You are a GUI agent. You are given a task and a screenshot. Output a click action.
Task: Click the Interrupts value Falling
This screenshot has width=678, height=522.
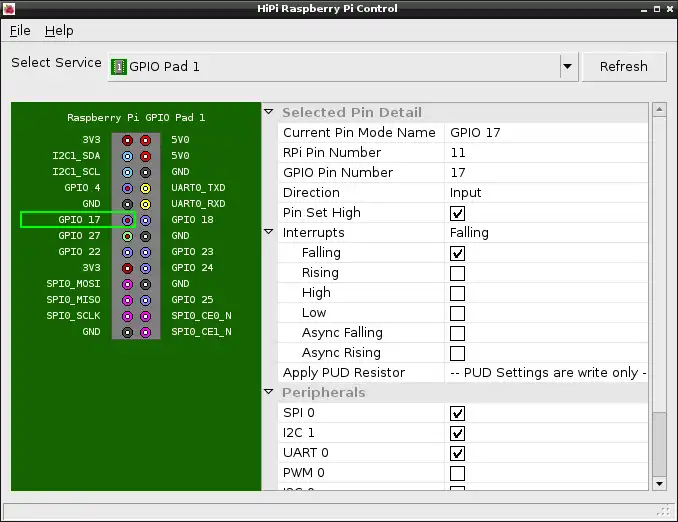pyautogui.click(x=469, y=233)
